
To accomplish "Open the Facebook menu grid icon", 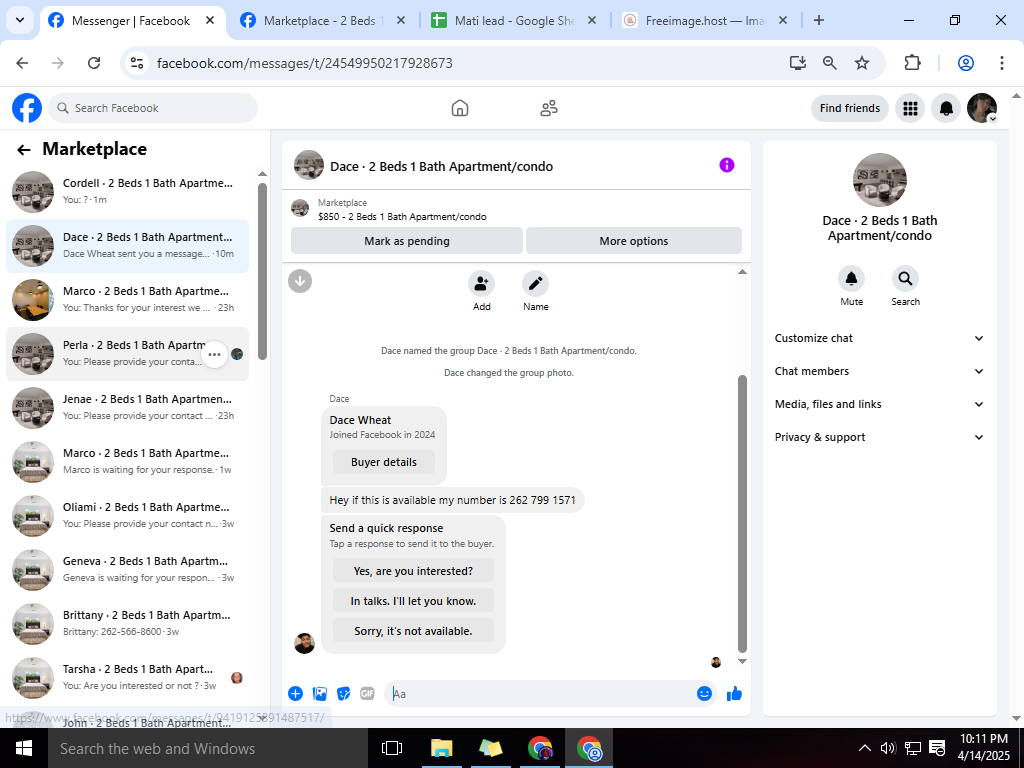I will (910, 108).
